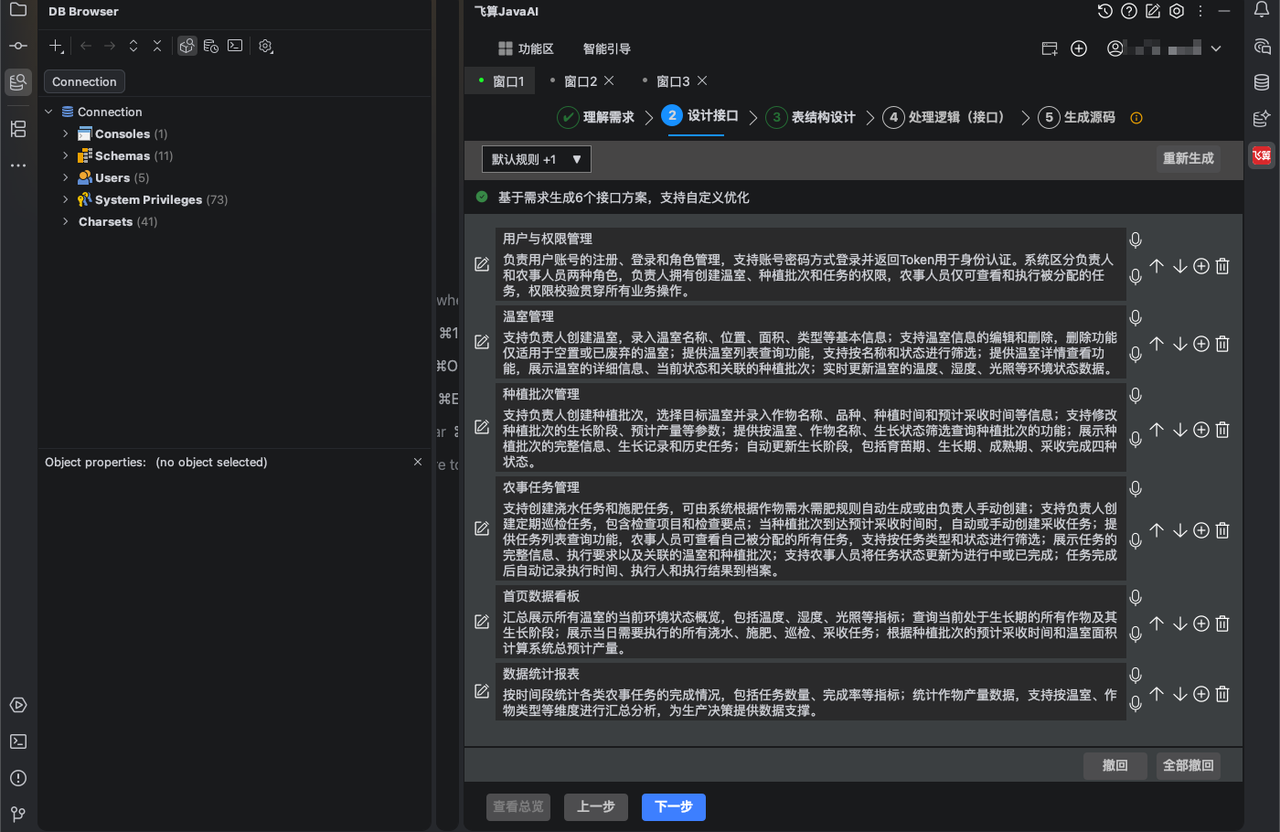
Task: Click the DB Browser forward arrow
Action: [110, 46]
